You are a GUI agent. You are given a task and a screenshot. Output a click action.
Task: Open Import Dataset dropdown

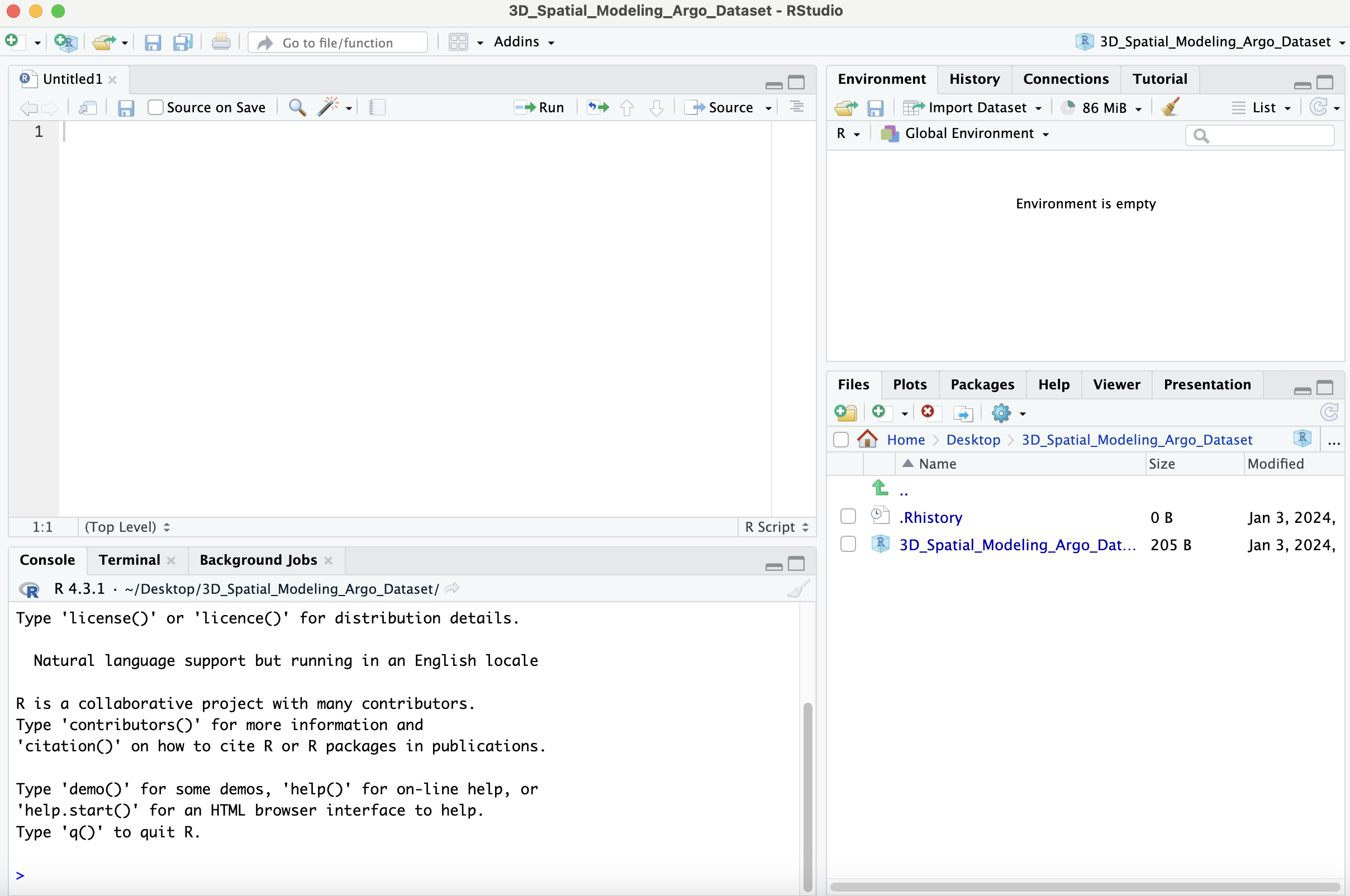coord(972,107)
